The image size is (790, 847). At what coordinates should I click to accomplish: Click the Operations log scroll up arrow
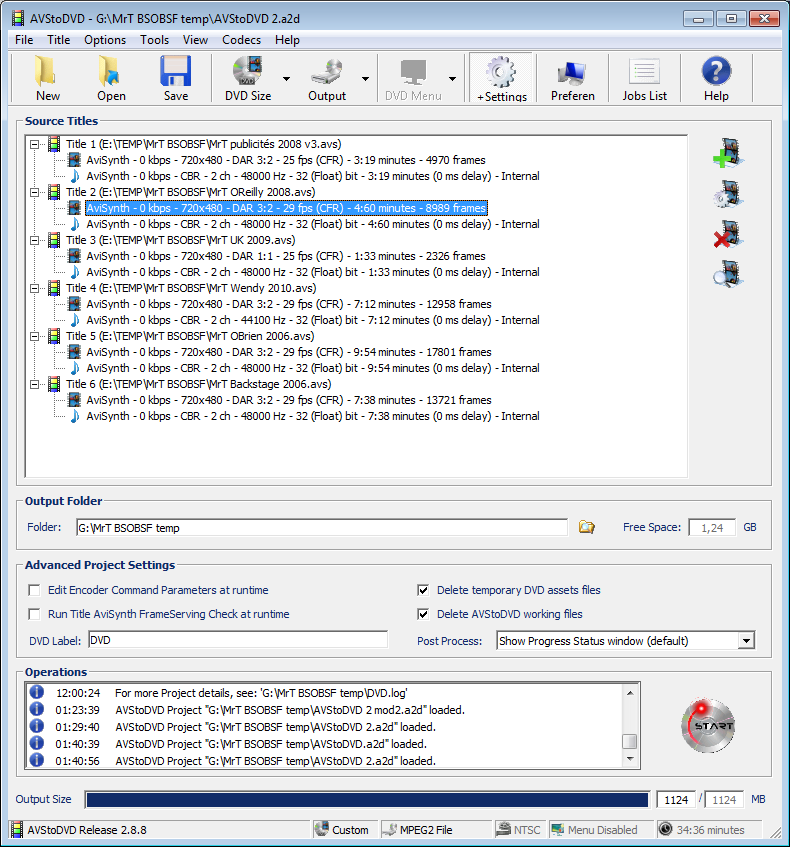coord(630,693)
